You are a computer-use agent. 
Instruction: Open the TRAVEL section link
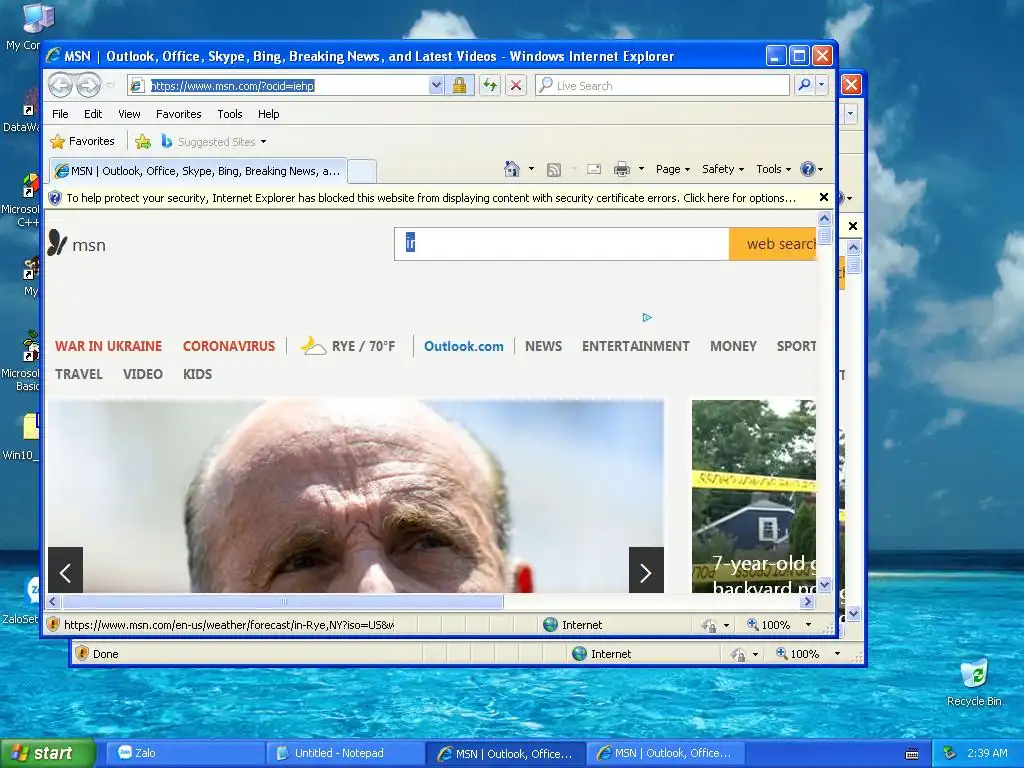(x=79, y=374)
